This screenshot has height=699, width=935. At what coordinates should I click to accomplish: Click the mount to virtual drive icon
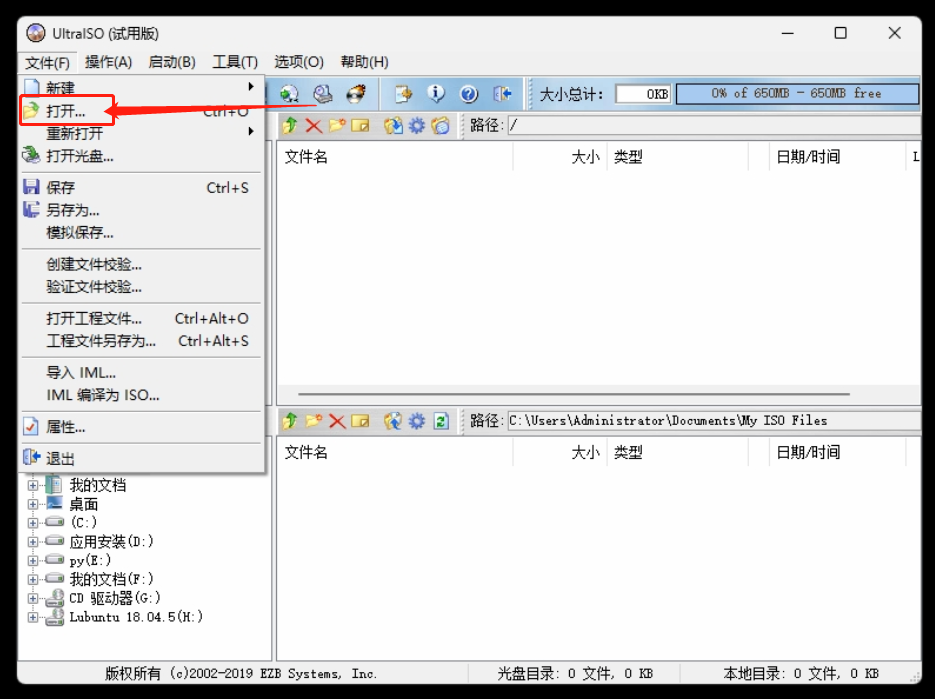click(x=323, y=94)
